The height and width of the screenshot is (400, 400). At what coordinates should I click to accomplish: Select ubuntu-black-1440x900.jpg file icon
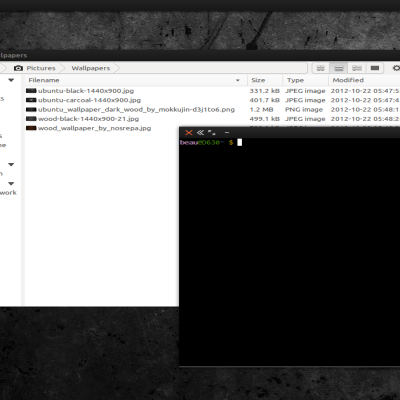click(31, 91)
